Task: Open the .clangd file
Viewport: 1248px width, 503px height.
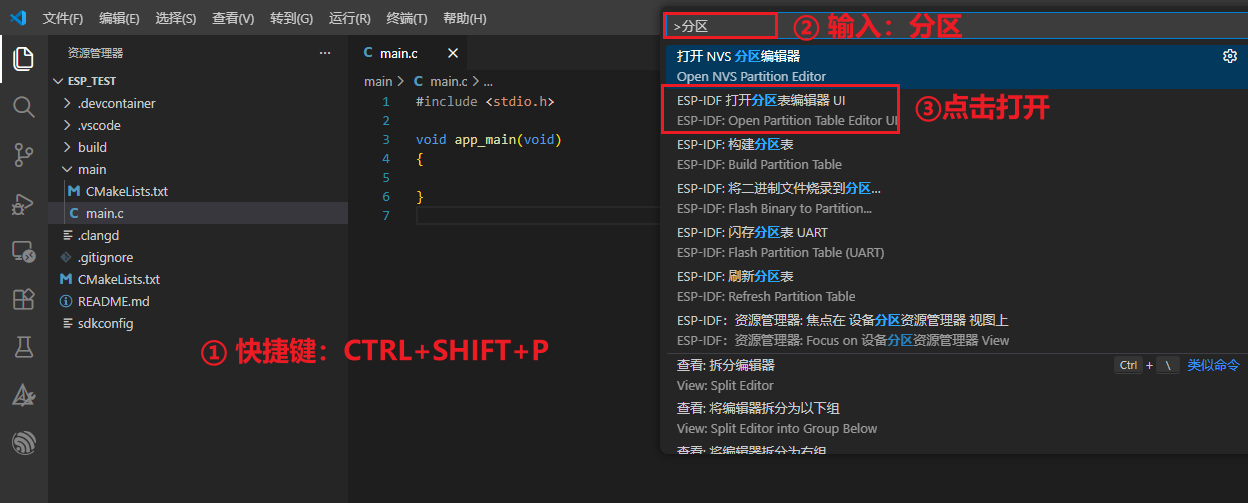Action: click(x=198, y=235)
